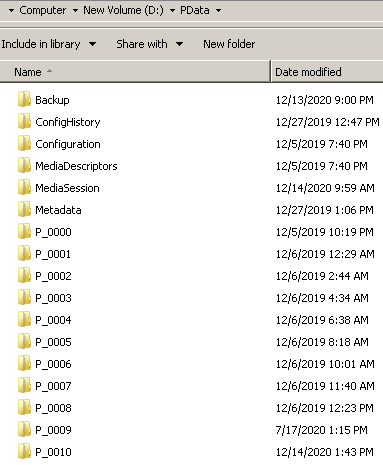Expand the arrow next to Computer breadcrumb
383x465 pixels.
(x=75, y=11)
